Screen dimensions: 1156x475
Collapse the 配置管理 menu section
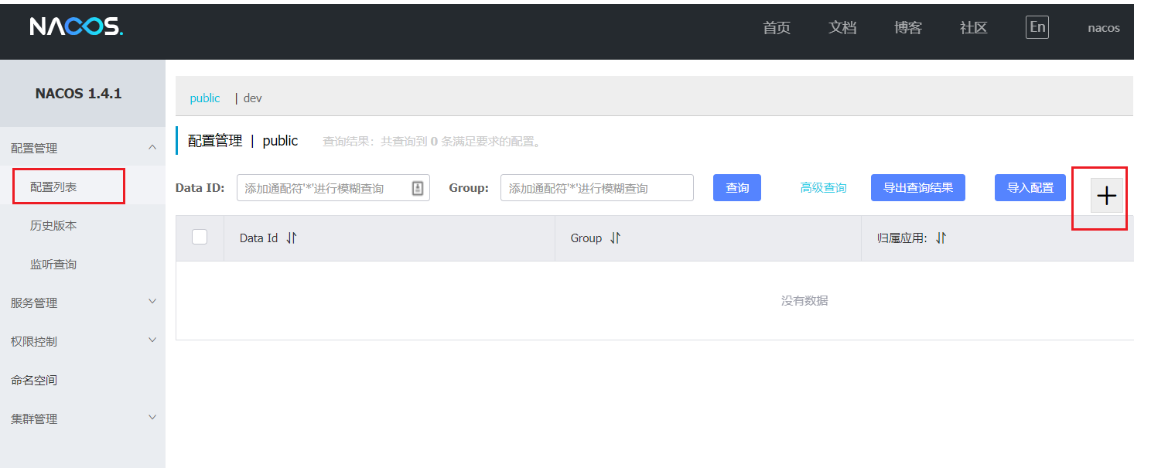(153, 148)
